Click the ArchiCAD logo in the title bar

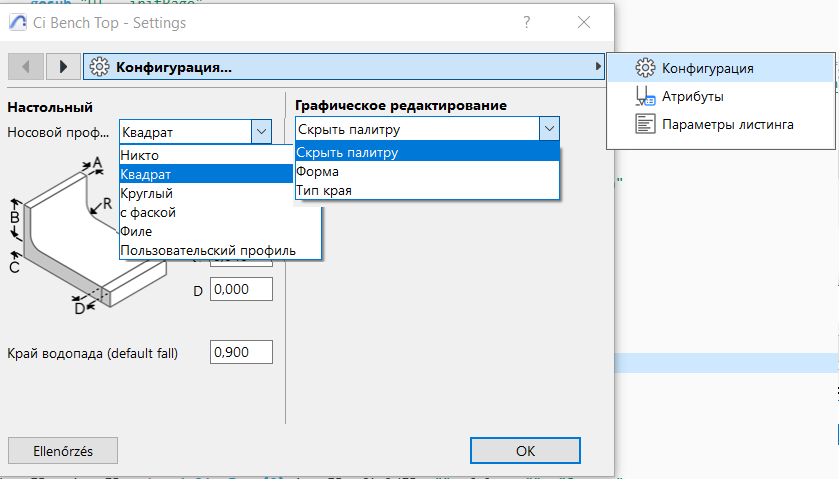pos(17,22)
